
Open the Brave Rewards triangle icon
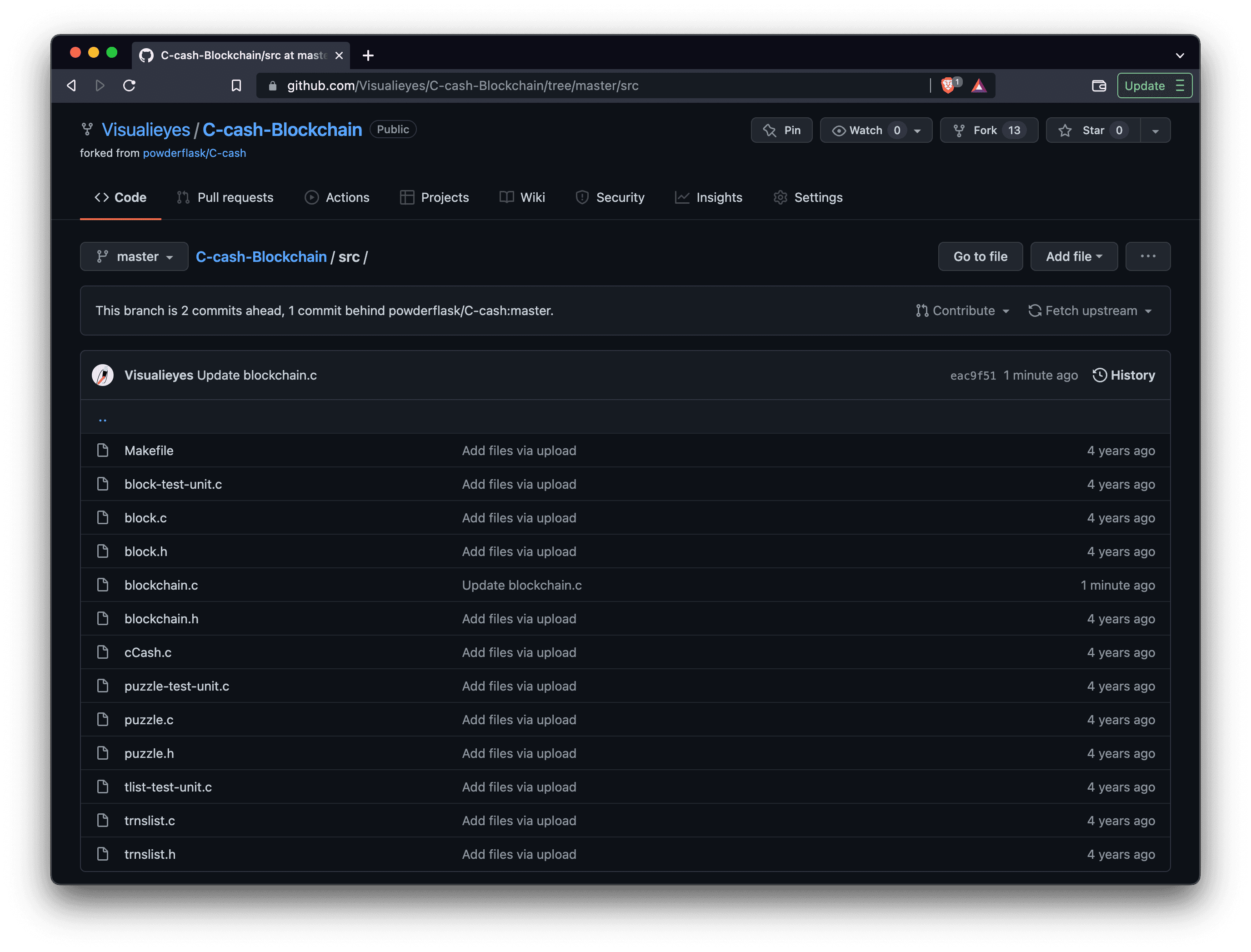tap(978, 85)
